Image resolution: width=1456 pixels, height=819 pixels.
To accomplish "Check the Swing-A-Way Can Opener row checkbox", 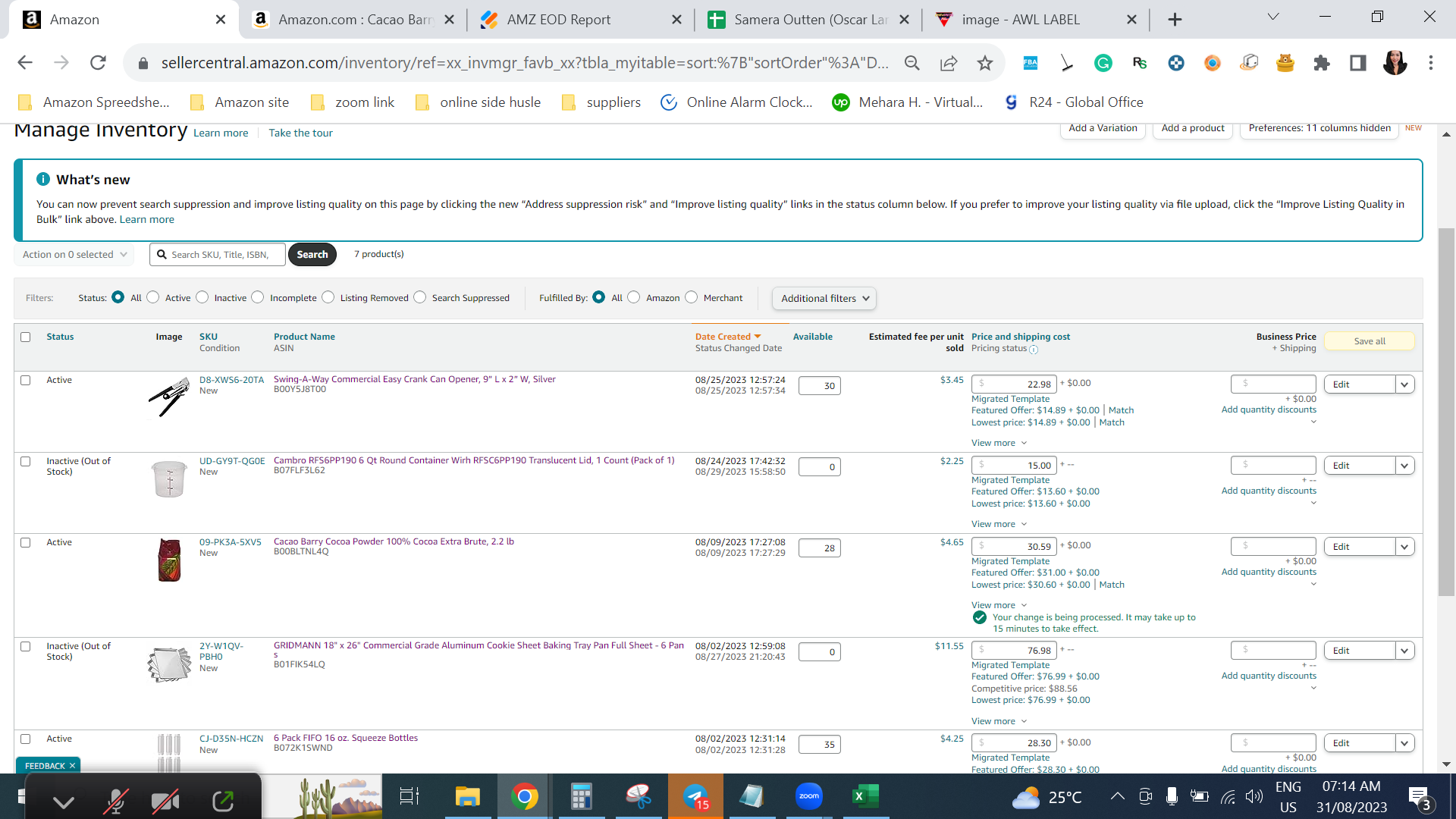I will click(26, 381).
